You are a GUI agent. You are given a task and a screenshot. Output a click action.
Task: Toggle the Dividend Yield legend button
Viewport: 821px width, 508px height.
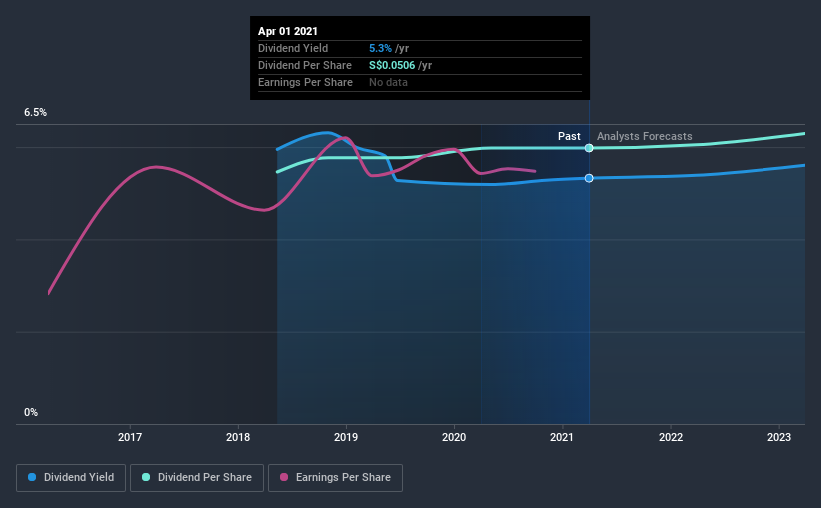click(x=71, y=478)
